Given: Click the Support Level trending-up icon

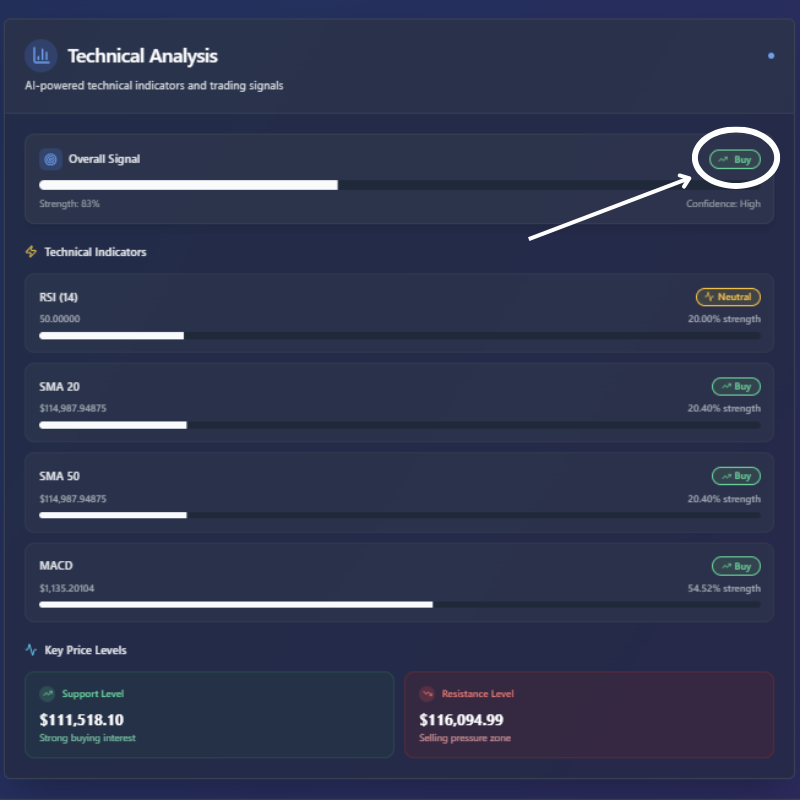Looking at the screenshot, I should 47,693.
